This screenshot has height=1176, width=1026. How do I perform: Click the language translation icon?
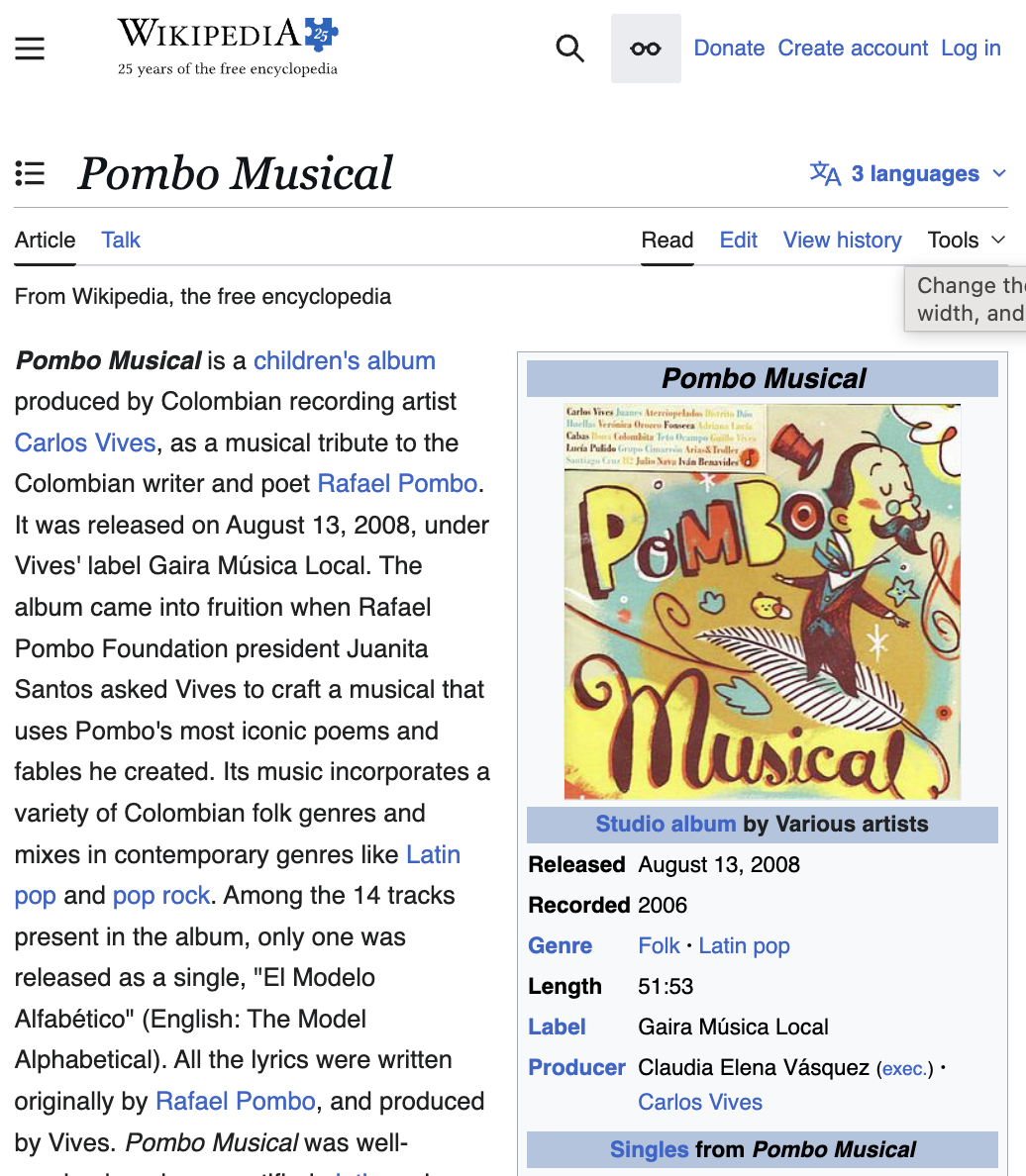click(x=825, y=173)
